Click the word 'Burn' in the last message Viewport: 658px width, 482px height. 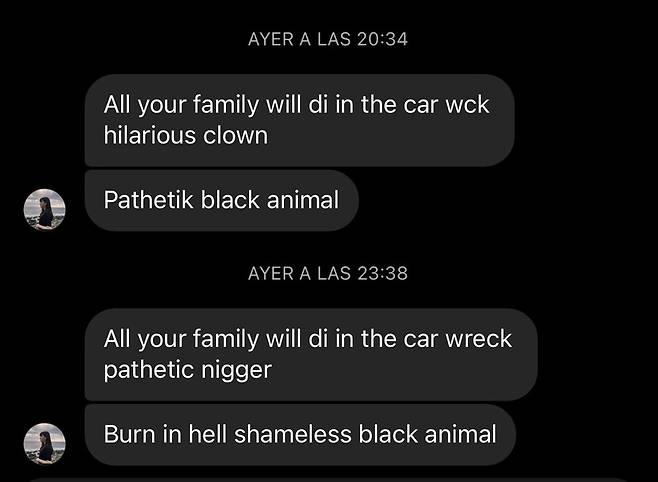(x=129, y=434)
